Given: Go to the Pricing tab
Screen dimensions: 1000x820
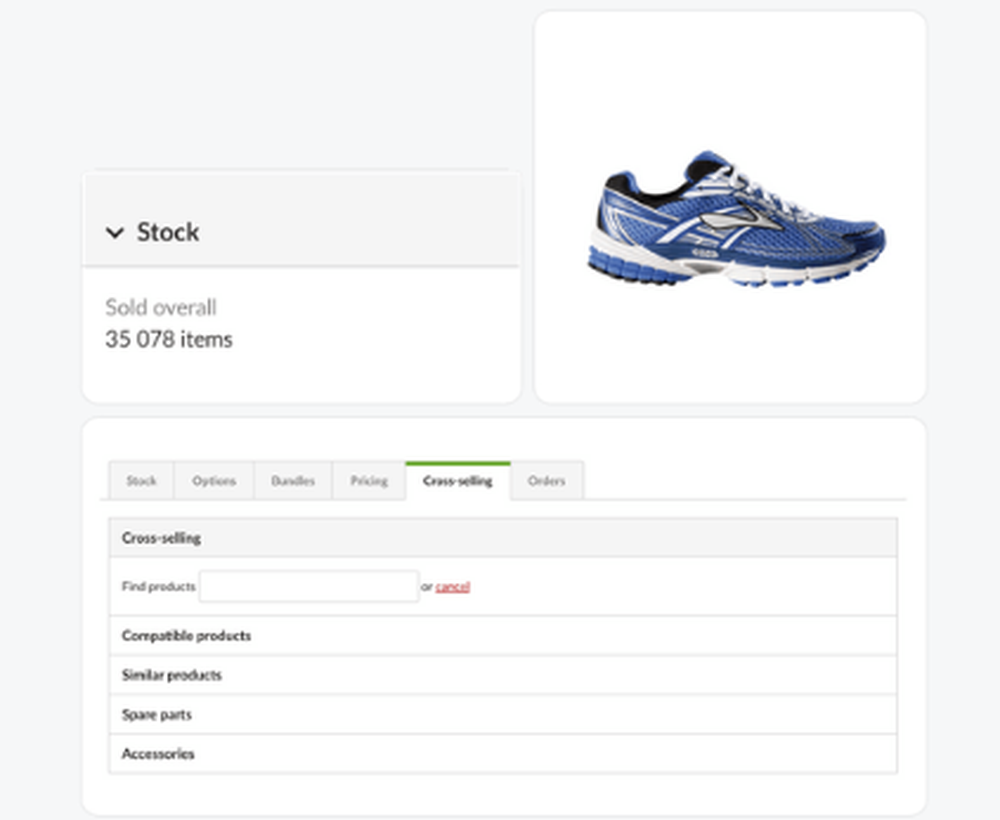Looking at the screenshot, I should tap(369, 481).
